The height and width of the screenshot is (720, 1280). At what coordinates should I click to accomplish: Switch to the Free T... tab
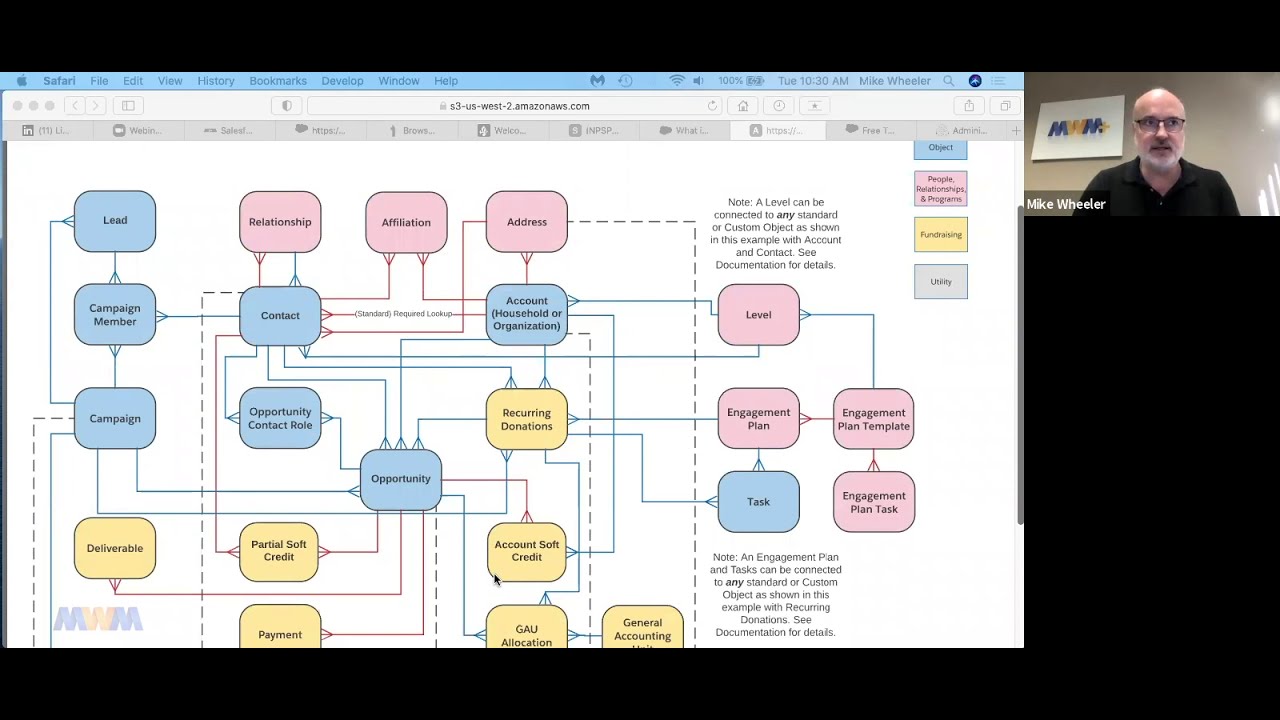point(870,131)
